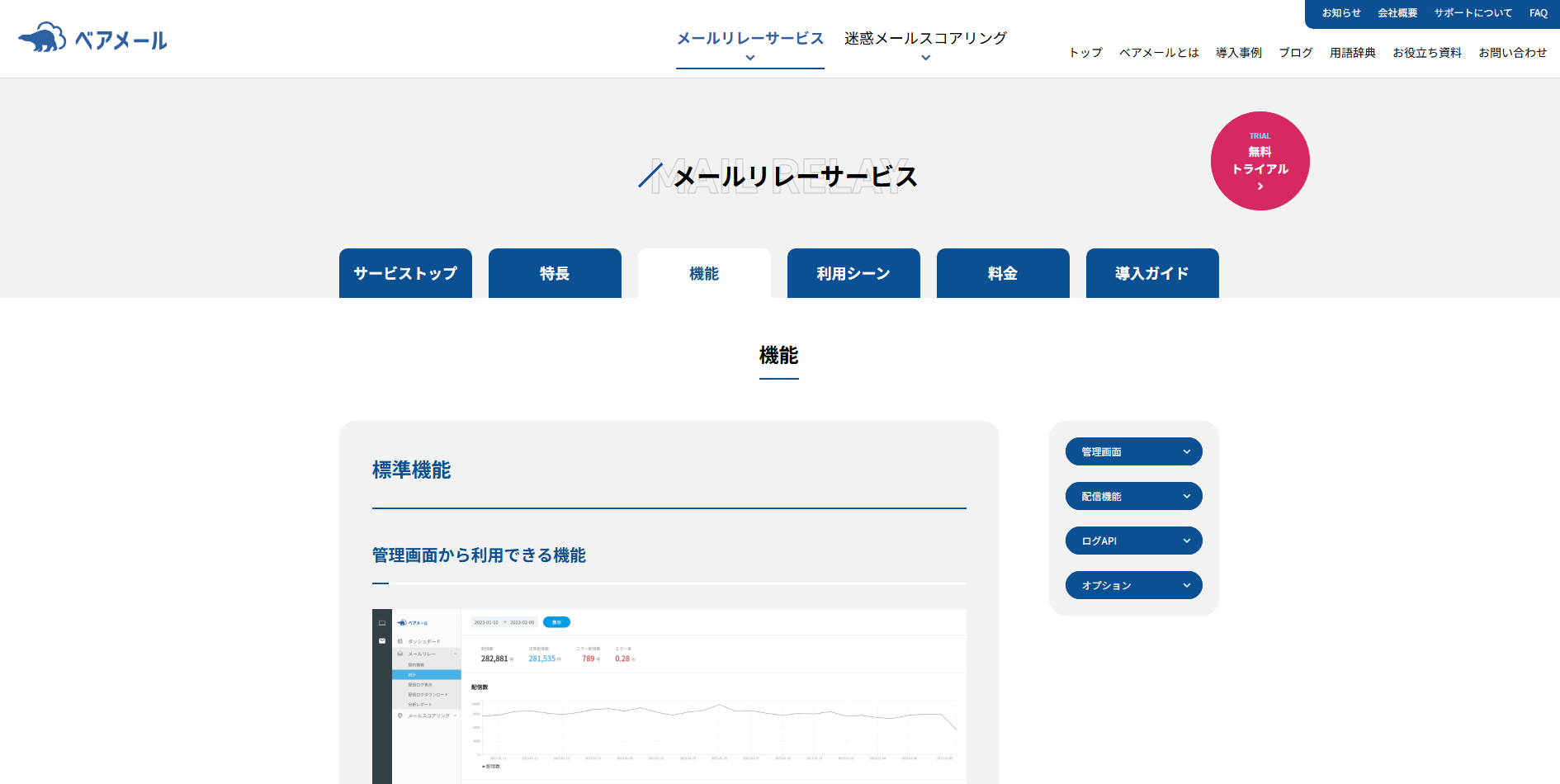Go to the トップ page
Image resolution: width=1560 pixels, height=784 pixels.
[x=1085, y=52]
